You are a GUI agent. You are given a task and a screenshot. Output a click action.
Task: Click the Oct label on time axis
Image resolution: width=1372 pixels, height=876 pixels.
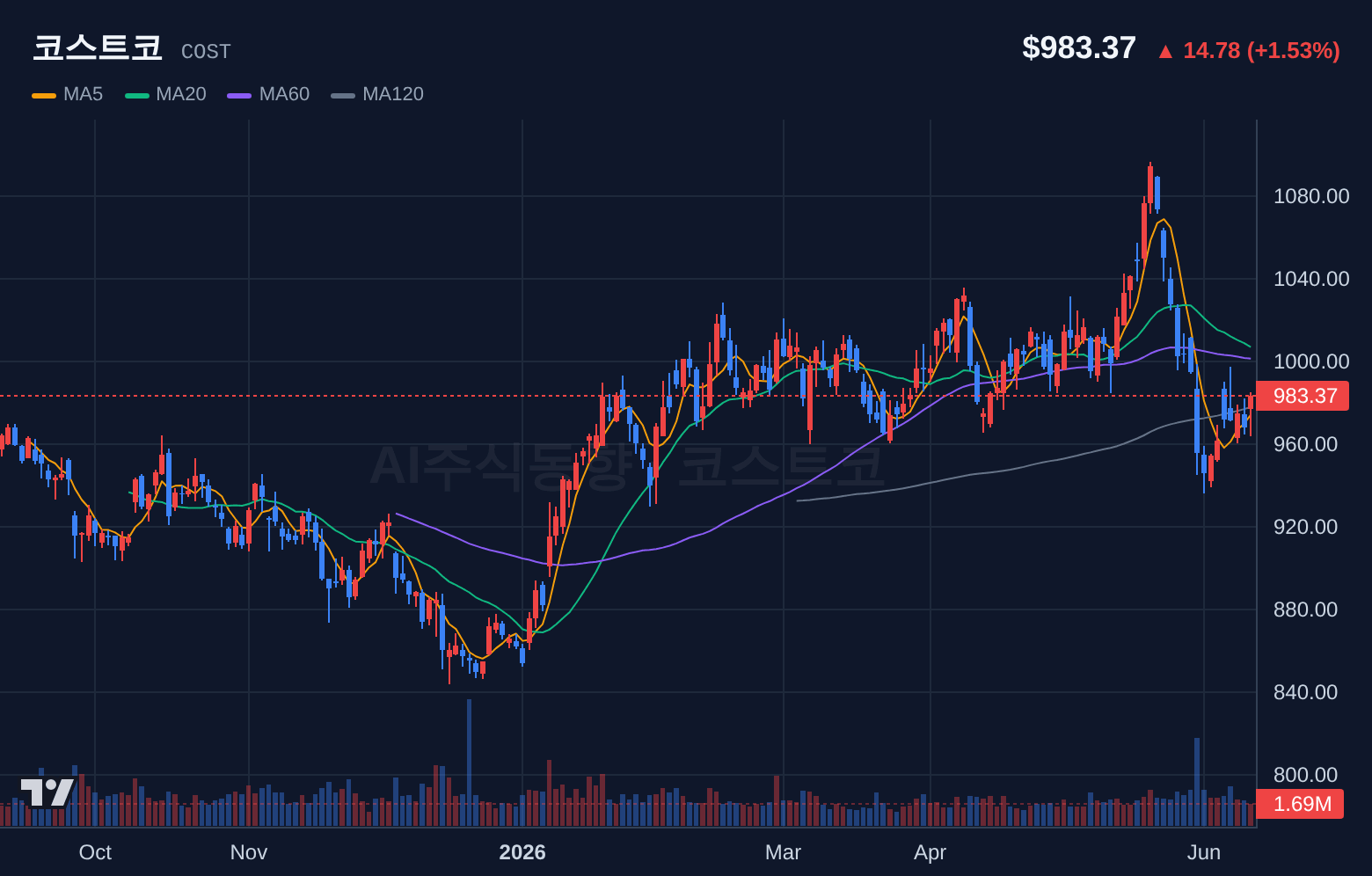[x=95, y=852]
